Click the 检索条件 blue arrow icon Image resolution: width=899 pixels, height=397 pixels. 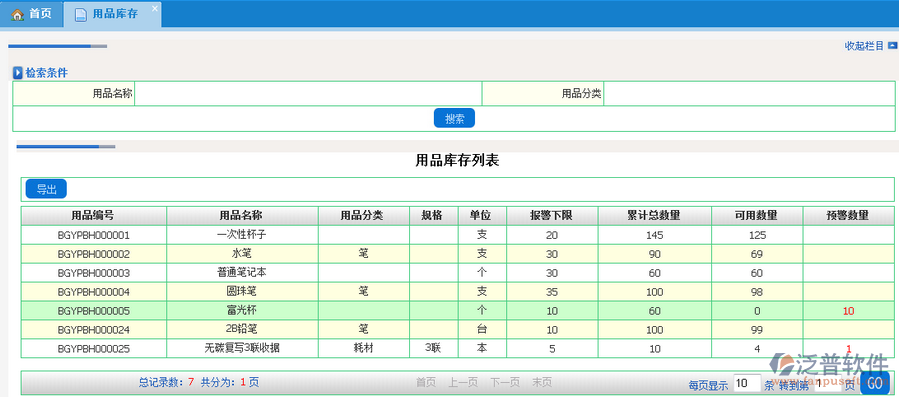click(18, 73)
